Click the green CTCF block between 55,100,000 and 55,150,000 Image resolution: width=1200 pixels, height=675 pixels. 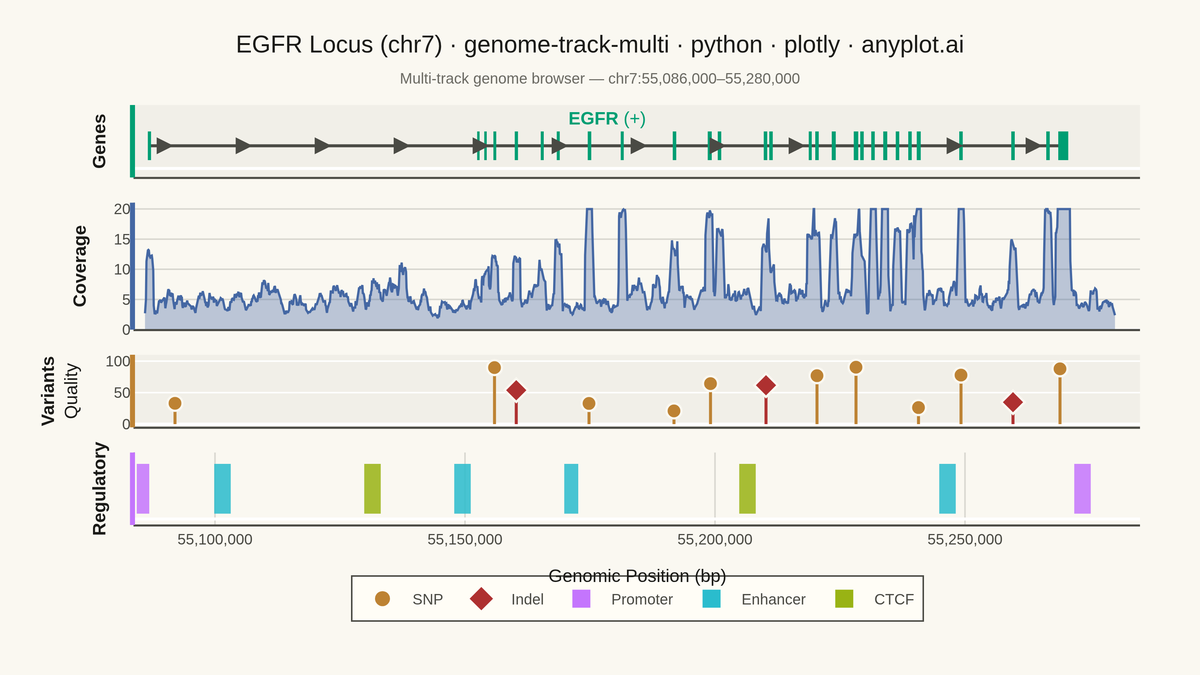click(372, 489)
